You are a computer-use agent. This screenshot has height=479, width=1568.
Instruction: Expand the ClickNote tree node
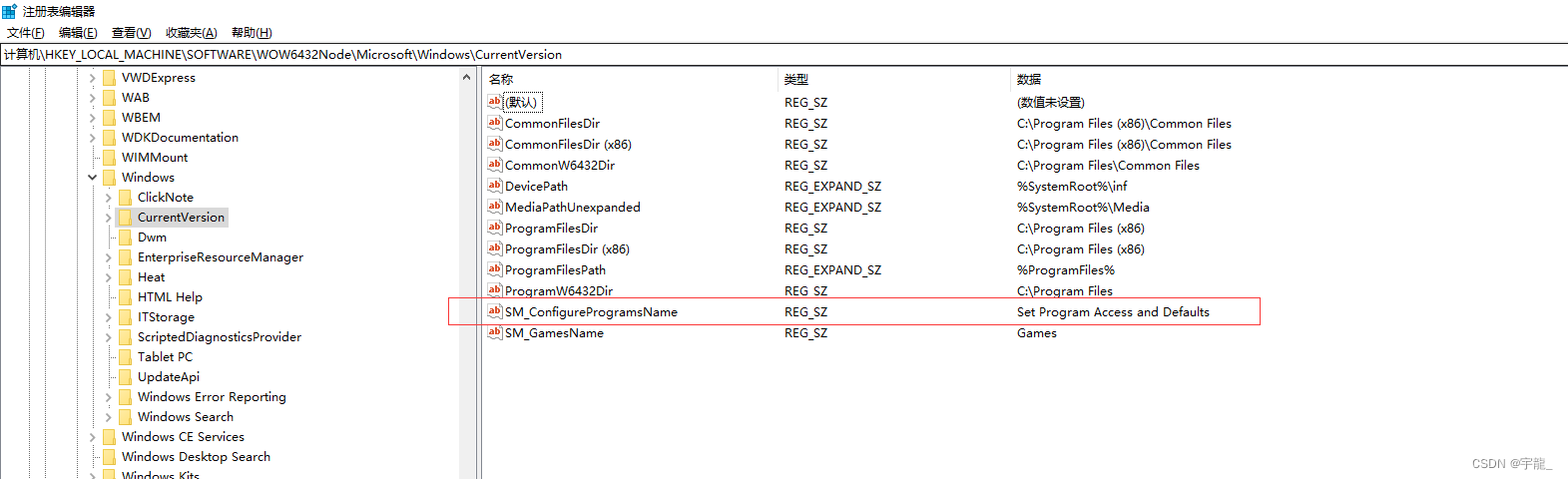[x=108, y=198]
